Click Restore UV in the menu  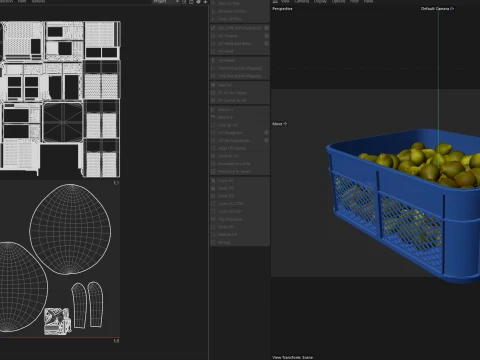coord(240,234)
